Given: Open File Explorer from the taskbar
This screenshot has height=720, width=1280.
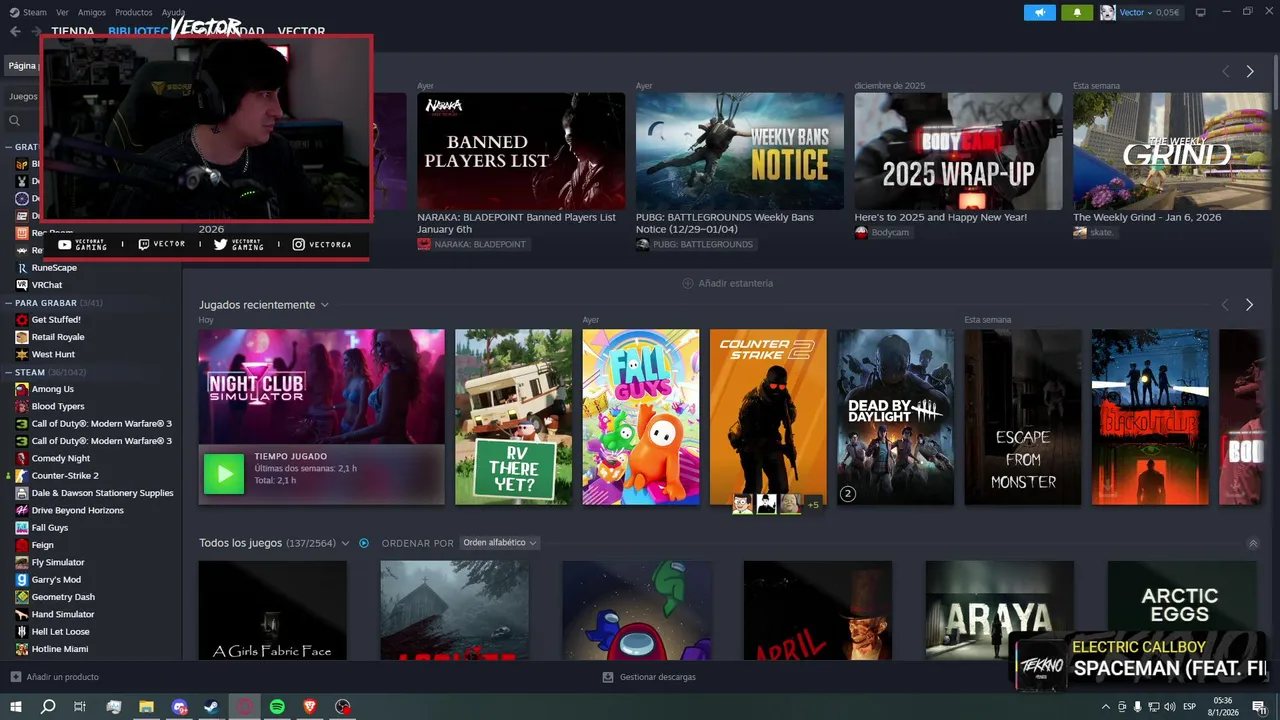Looking at the screenshot, I should (x=146, y=707).
